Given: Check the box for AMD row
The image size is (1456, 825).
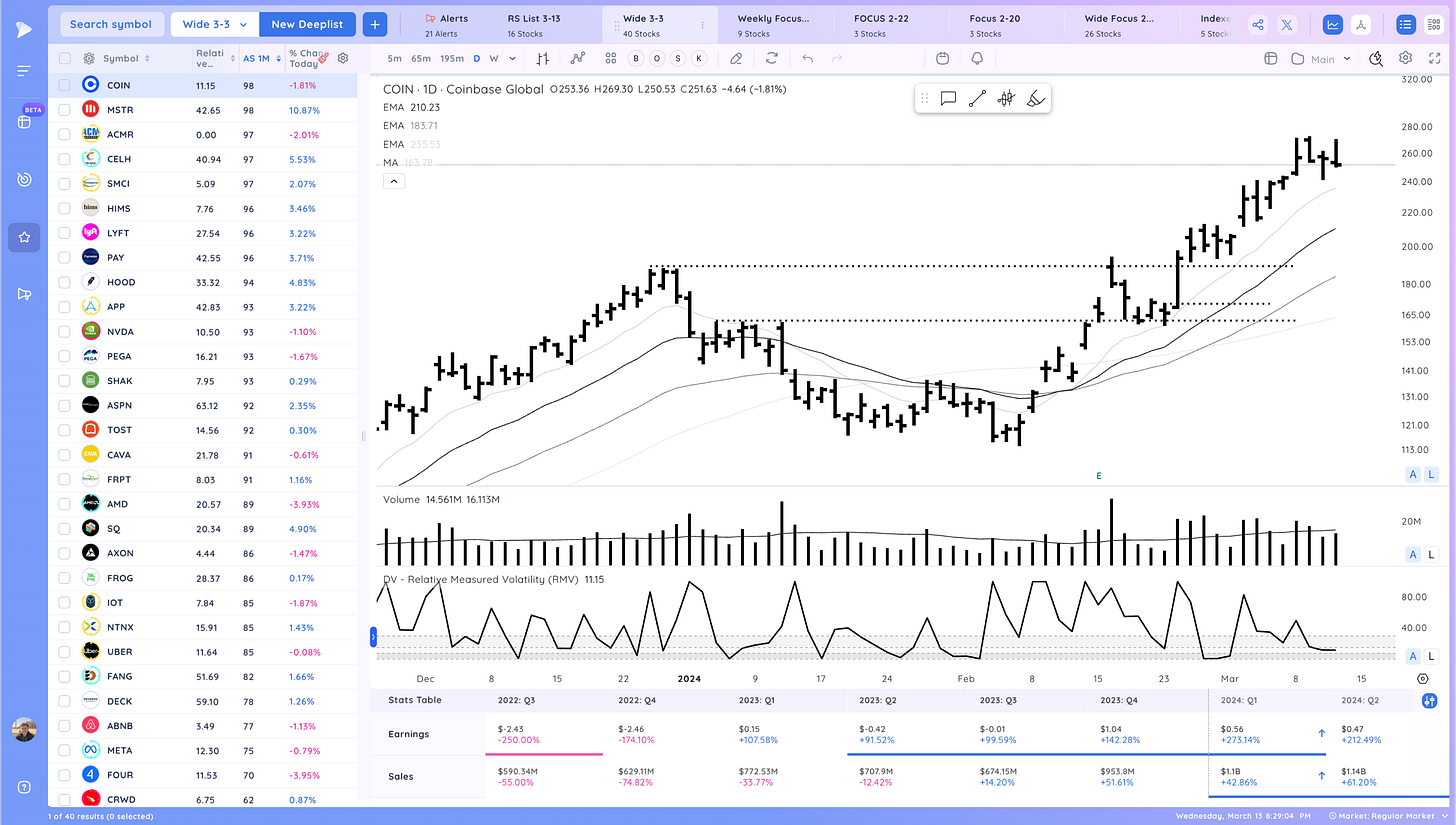Looking at the screenshot, I should pyautogui.click(x=65, y=504).
